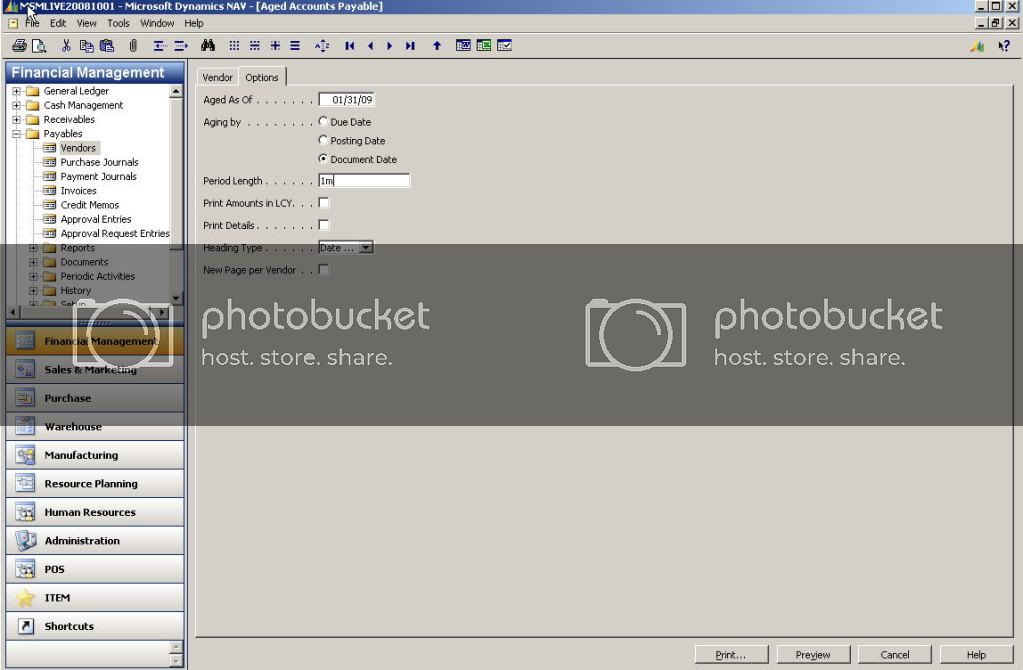Click the Field Filter dotted-grid icon
Screen dimensions: 1023x670
(234, 46)
